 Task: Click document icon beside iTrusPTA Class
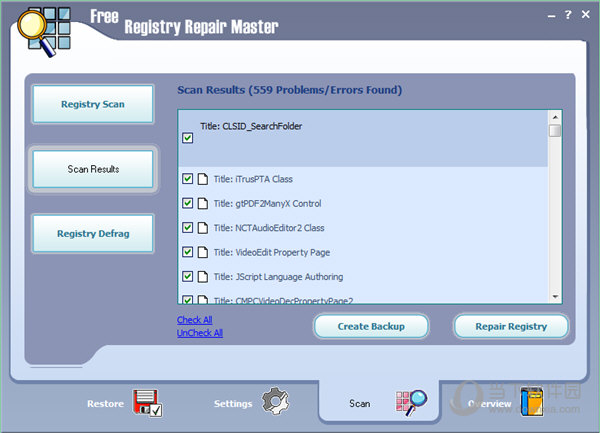[203, 179]
